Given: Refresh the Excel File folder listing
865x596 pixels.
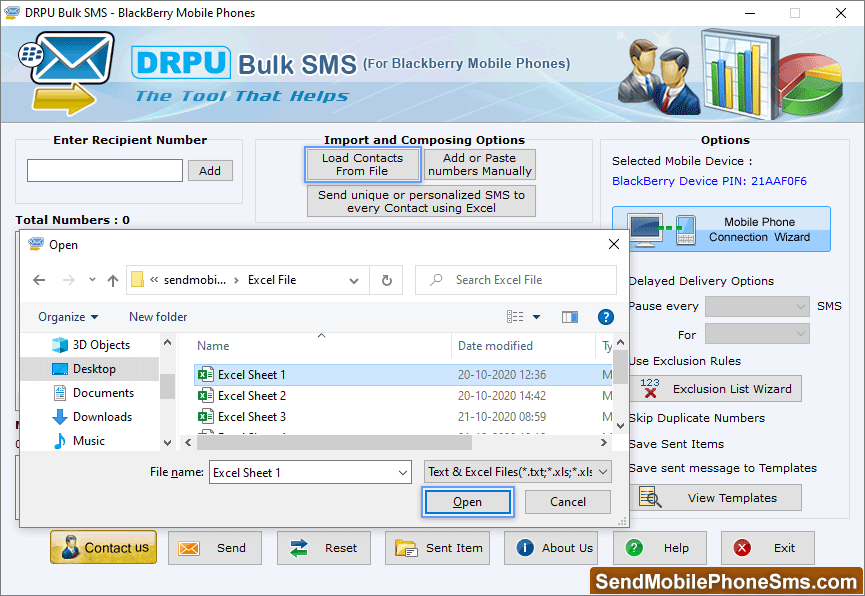Looking at the screenshot, I should click(387, 280).
